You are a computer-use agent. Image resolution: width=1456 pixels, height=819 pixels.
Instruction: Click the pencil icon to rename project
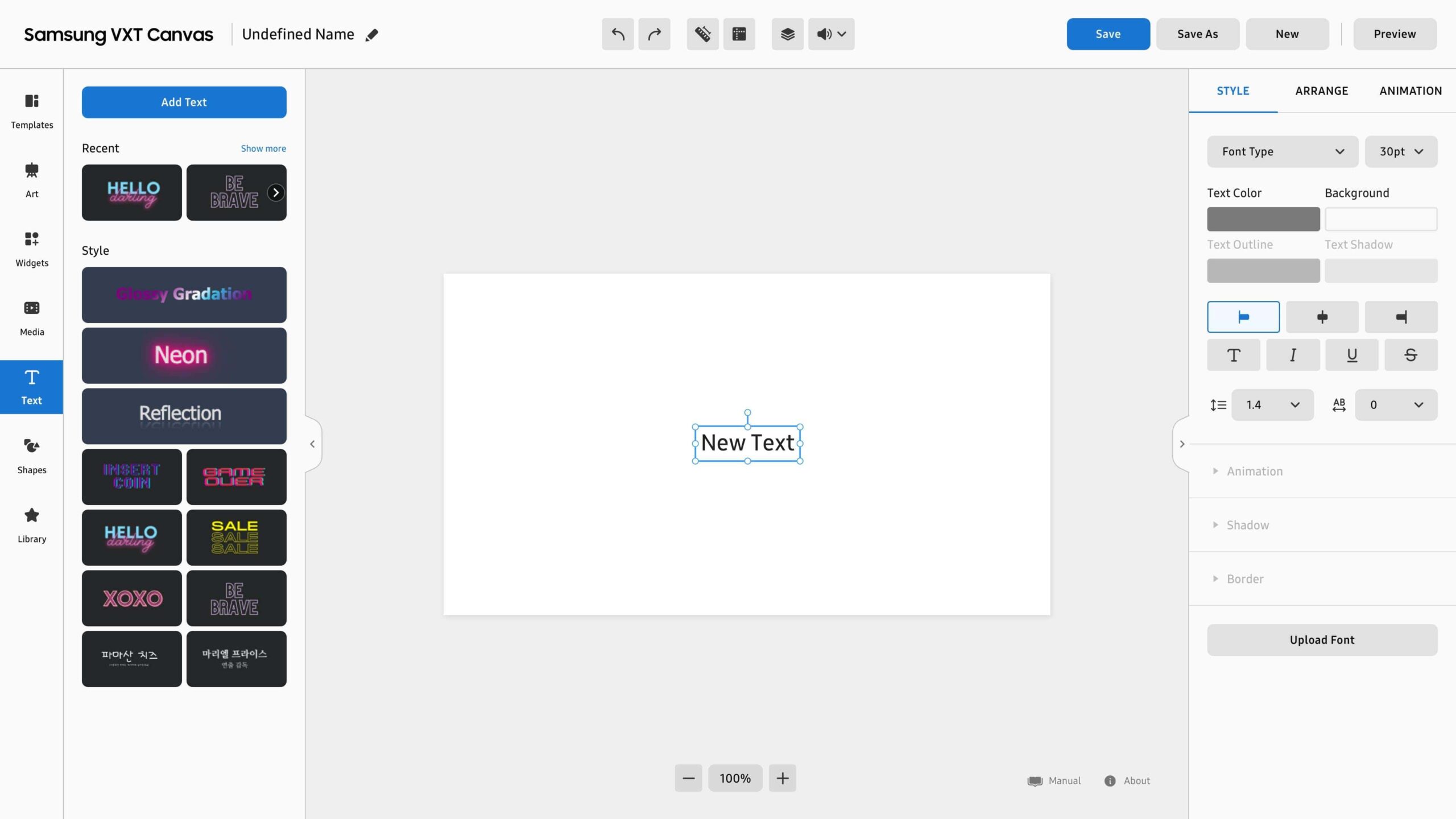click(x=371, y=35)
